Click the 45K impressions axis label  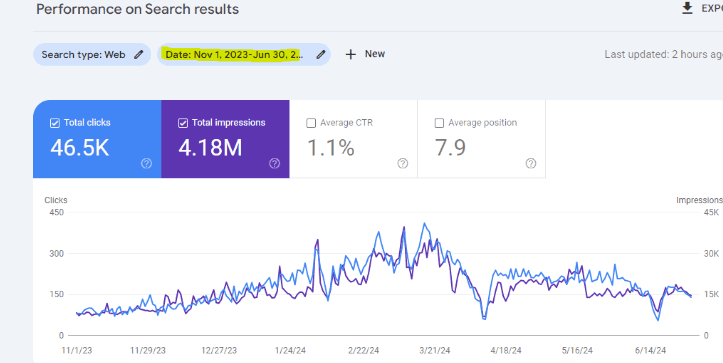coord(711,213)
